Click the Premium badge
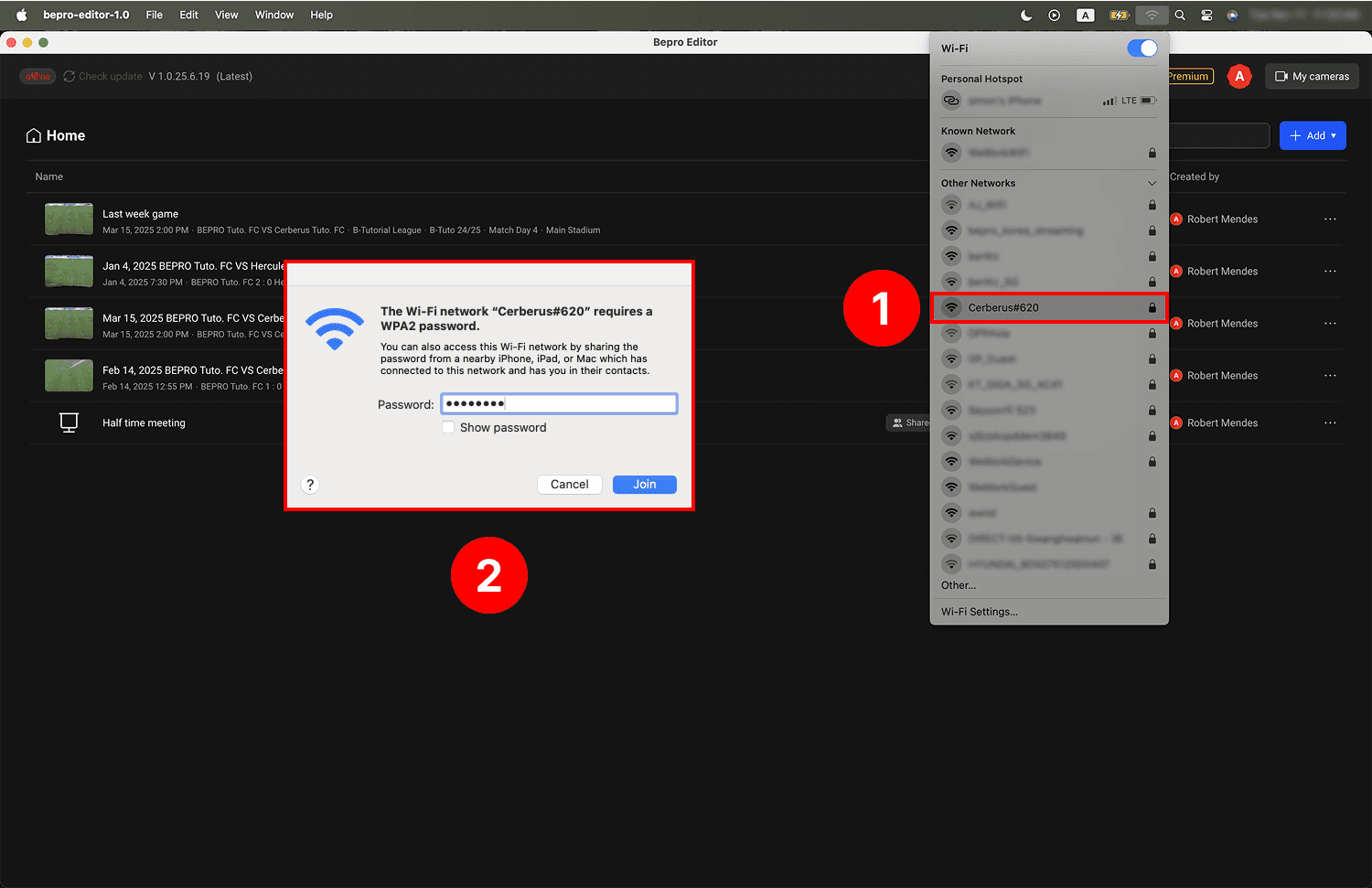Viewport: 1372px width, 888px height. 1190,76
